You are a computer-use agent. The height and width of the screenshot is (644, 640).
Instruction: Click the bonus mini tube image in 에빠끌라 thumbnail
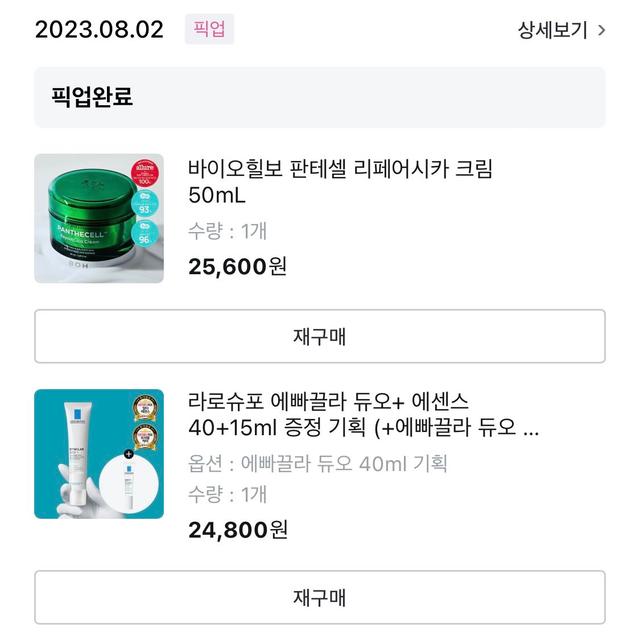(130, 484)
